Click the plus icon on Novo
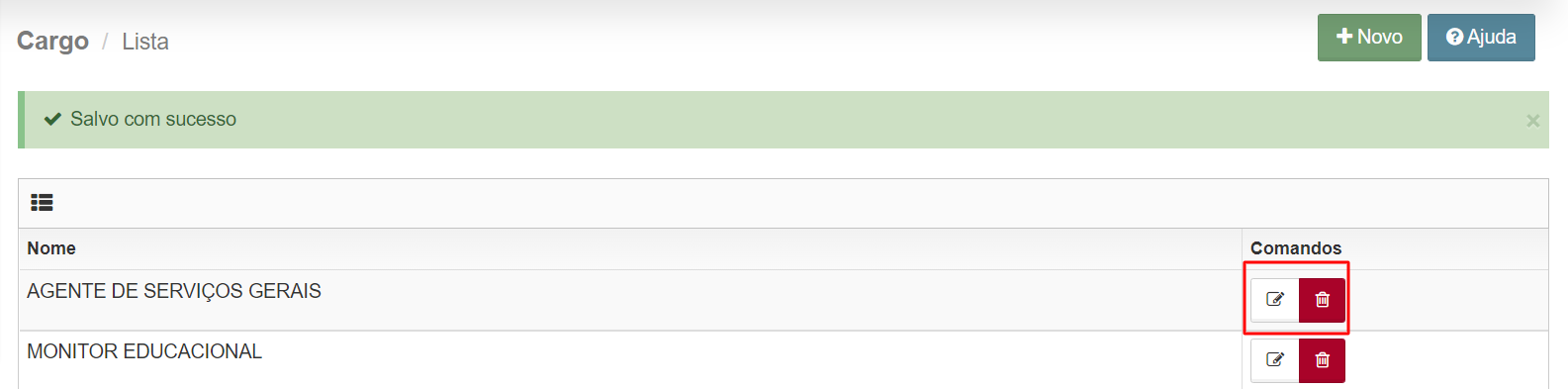The height and width of the screenshot is (389, 1568). point(1344,37)
